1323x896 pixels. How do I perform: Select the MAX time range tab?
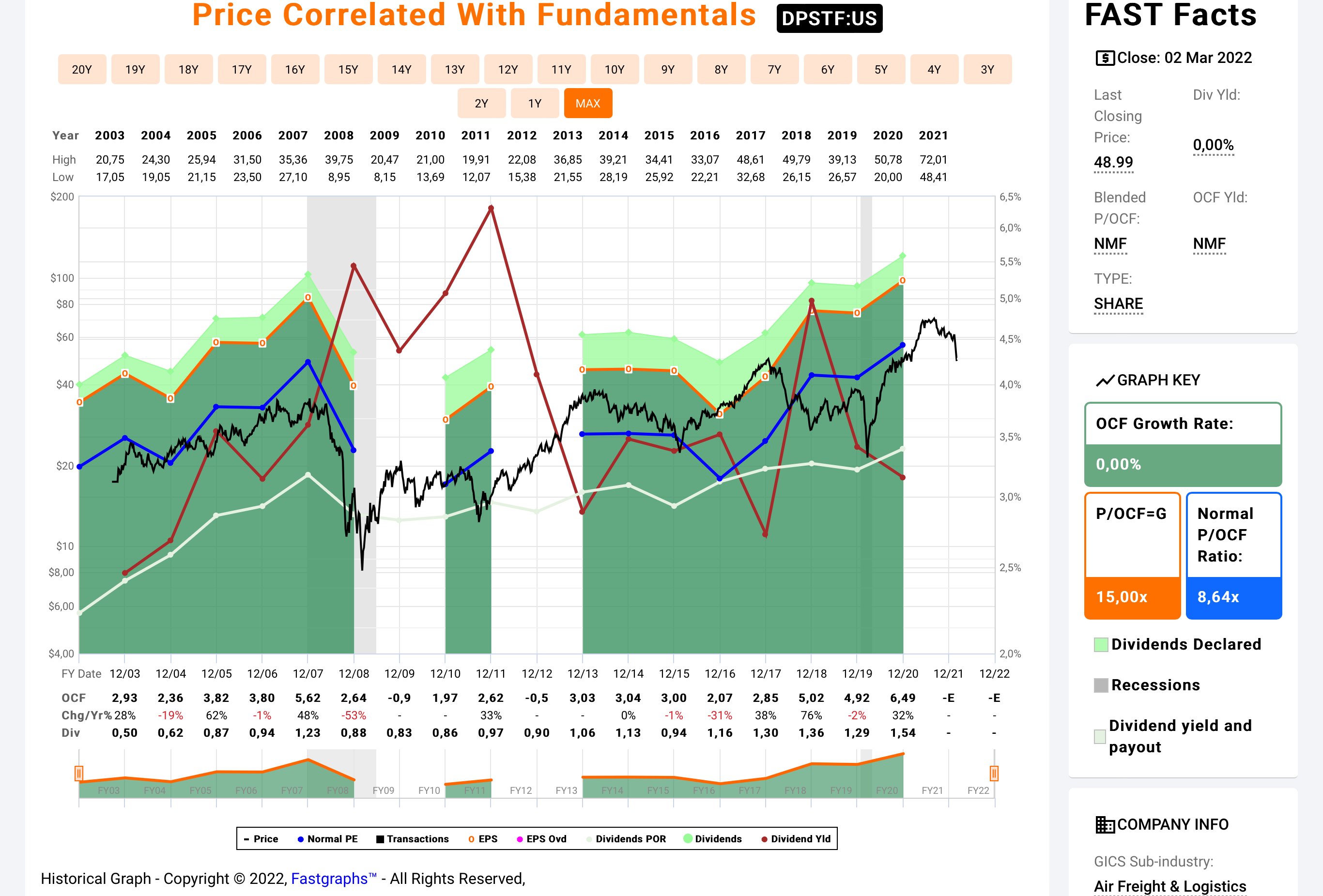coord(588,103)
